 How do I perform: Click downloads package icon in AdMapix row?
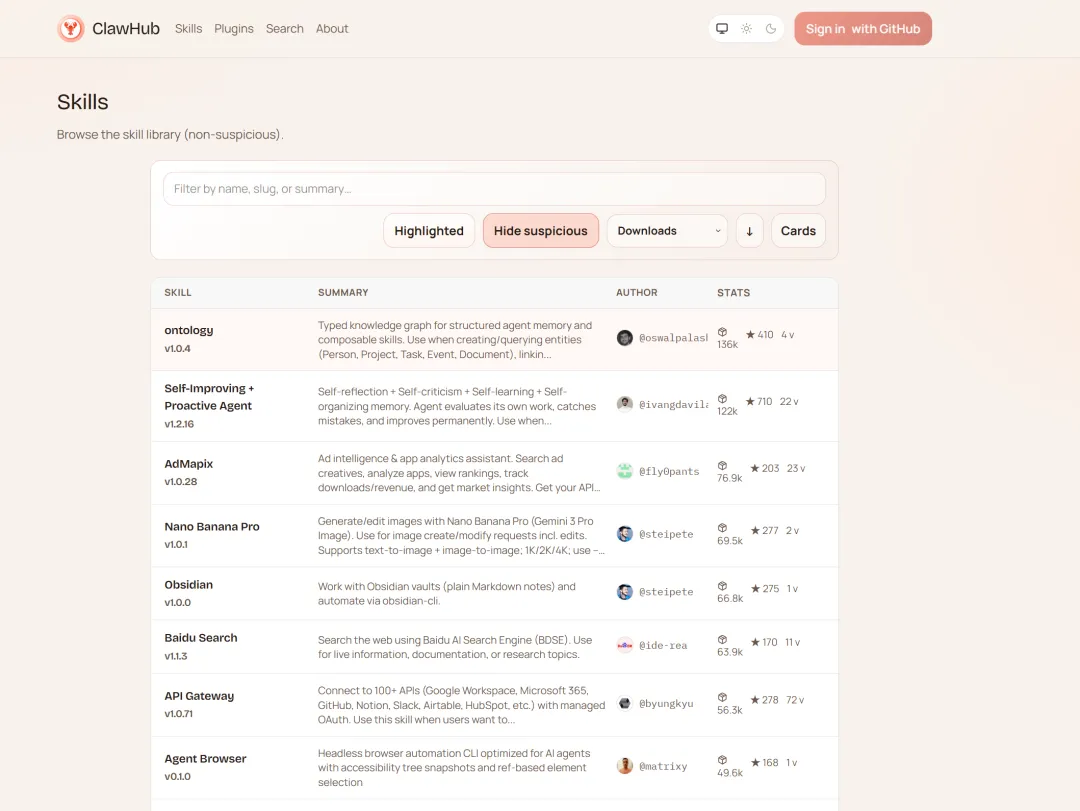pyautogui.click(x=723, y=466)
